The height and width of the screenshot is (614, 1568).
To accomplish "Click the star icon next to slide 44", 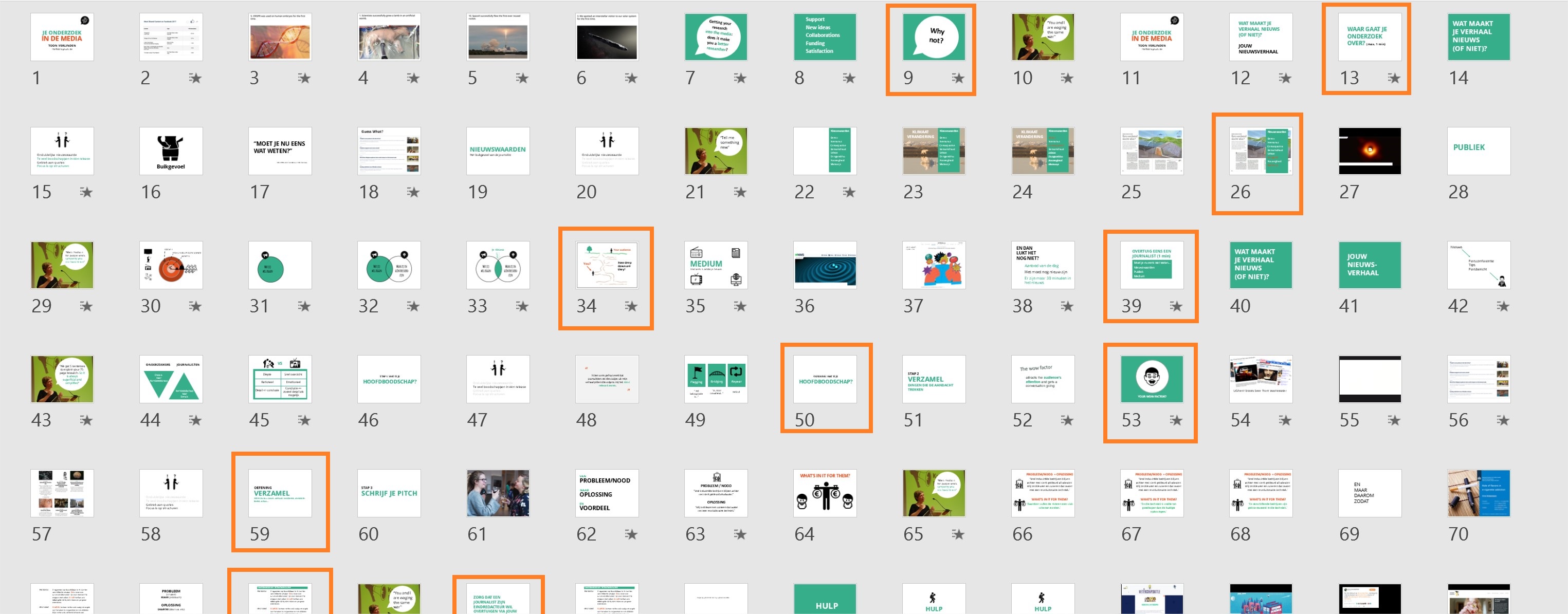I will (x=195, y=420).
